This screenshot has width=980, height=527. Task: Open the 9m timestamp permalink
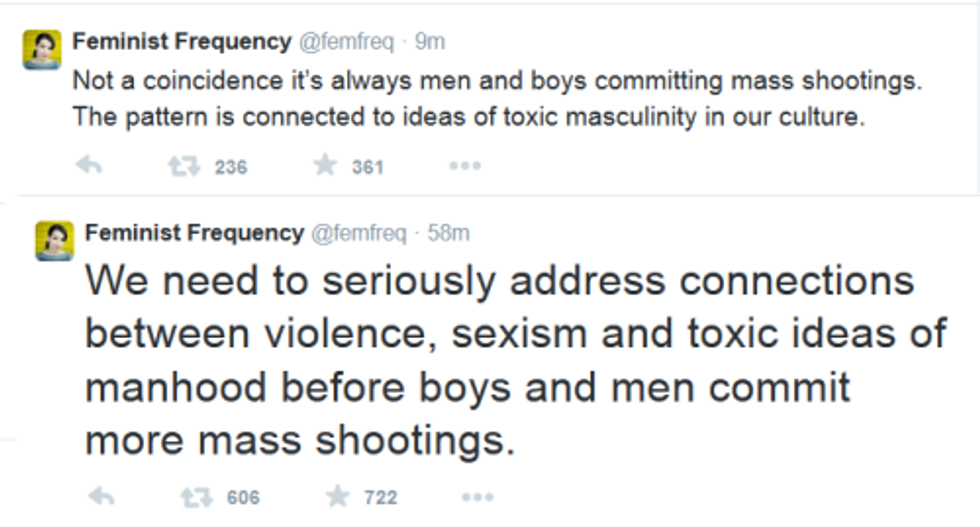tap(430, 41)
